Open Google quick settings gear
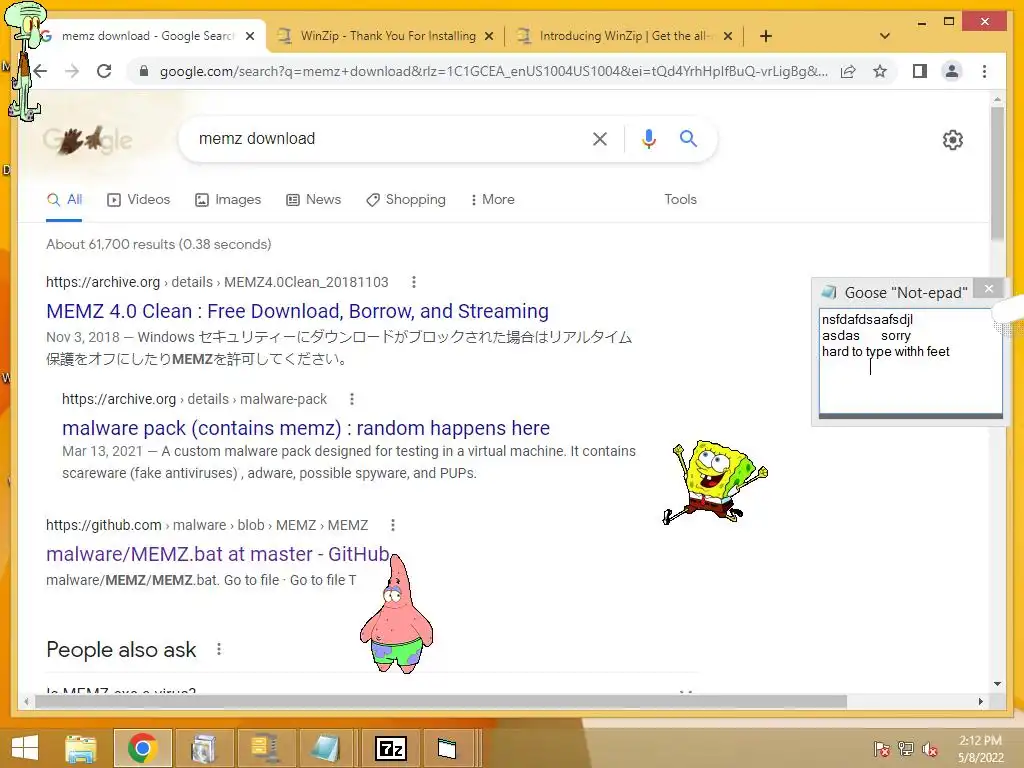This screenshot has width=1024, height=768. [x=953, y=140]
